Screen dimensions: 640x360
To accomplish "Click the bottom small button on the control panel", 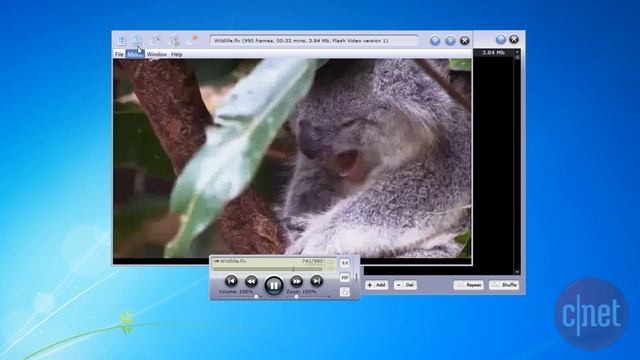I will point(345,292).
